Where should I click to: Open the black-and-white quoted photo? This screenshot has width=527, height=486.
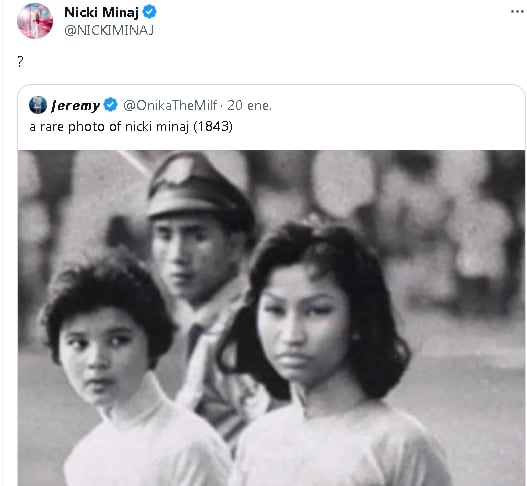point(271,318)
